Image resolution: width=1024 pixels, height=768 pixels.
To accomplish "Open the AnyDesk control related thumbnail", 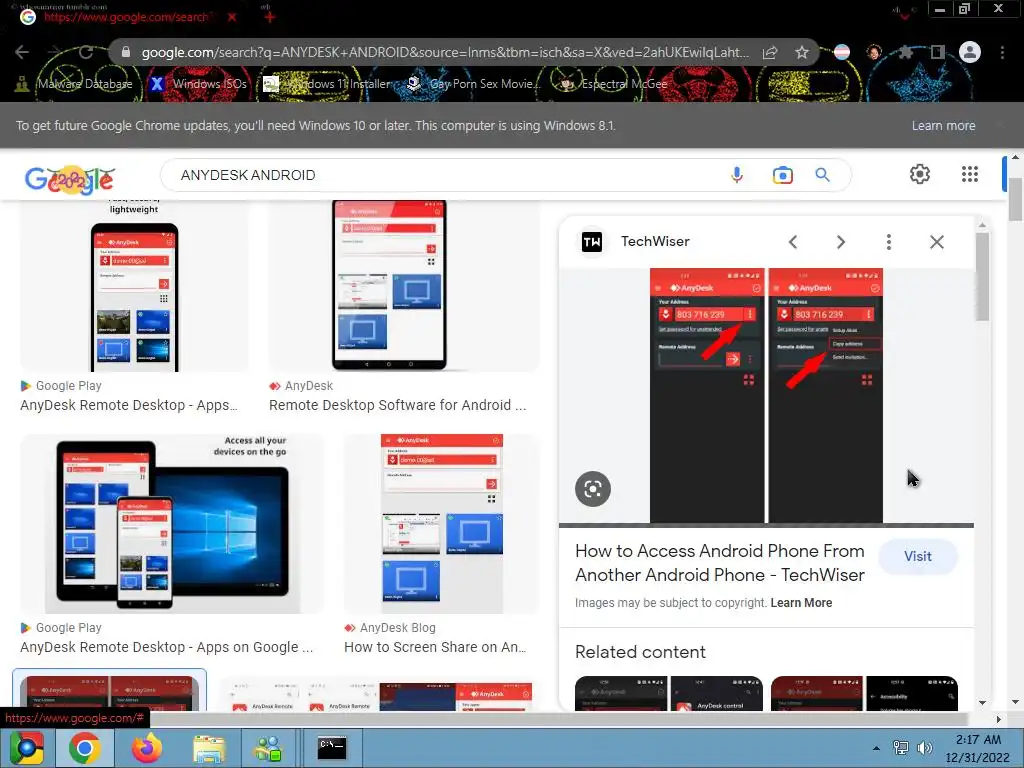I will [x=716, y=694].
